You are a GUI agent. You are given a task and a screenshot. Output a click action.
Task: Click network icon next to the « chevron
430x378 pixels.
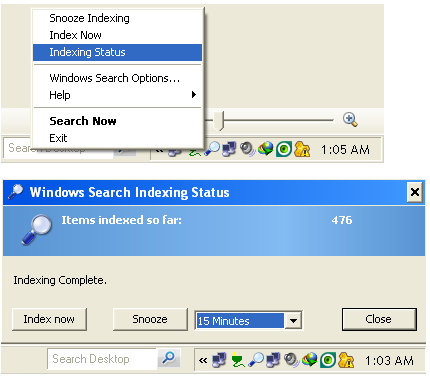219,360
